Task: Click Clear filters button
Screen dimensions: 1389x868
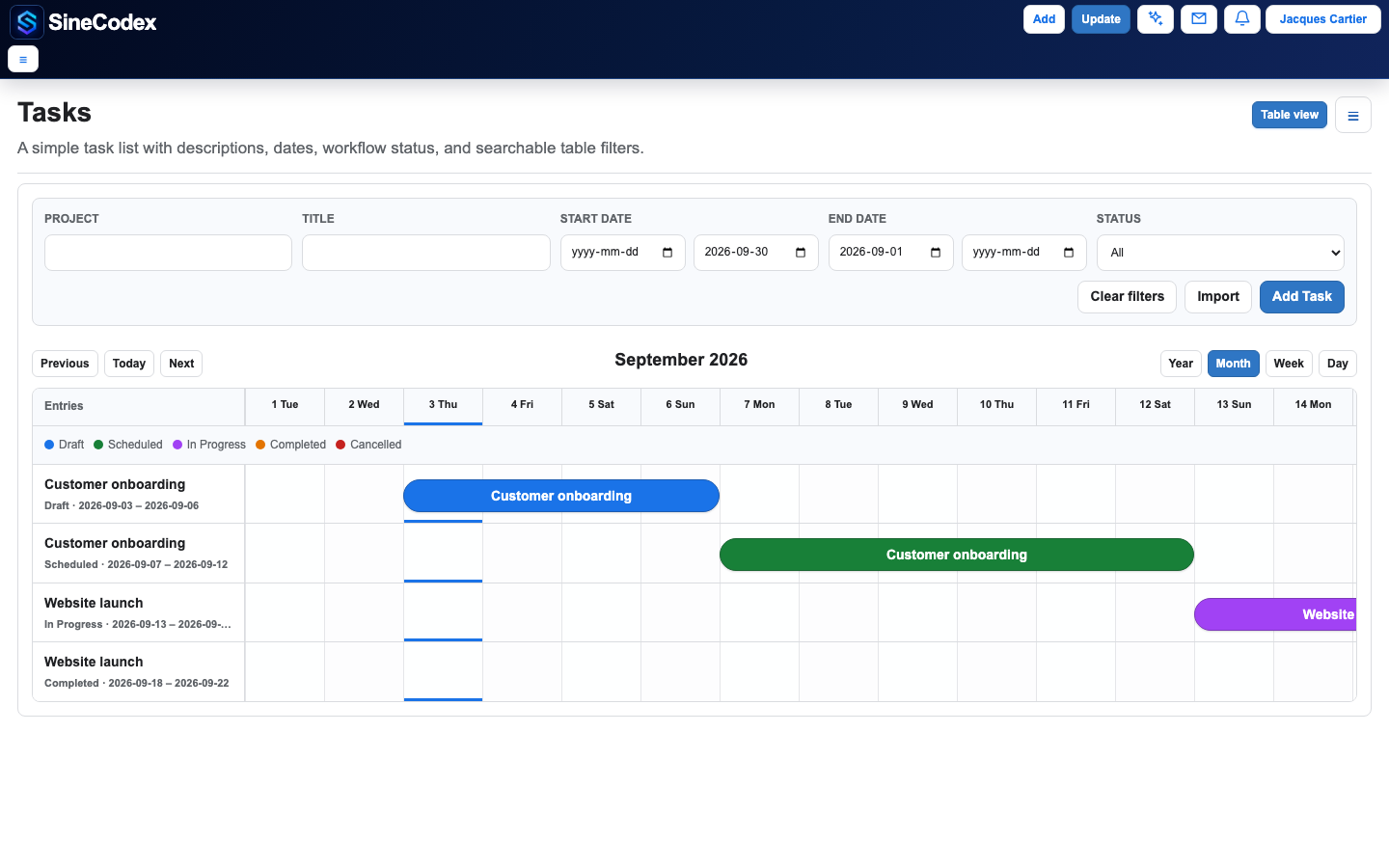Action: pos(1127,297)
